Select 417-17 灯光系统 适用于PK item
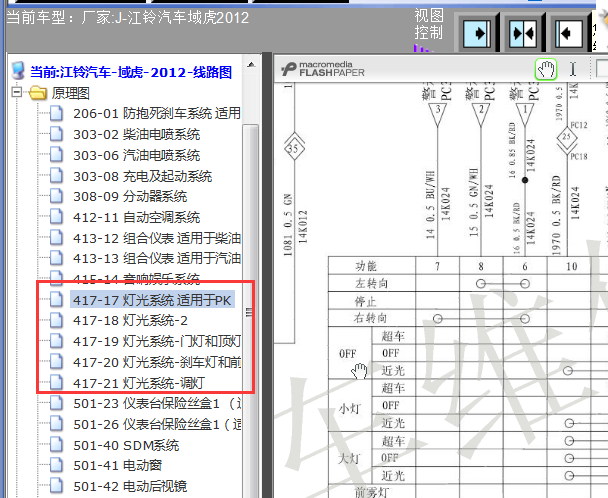The width and height of the screenshot is (608, 498). click(152, 300)
